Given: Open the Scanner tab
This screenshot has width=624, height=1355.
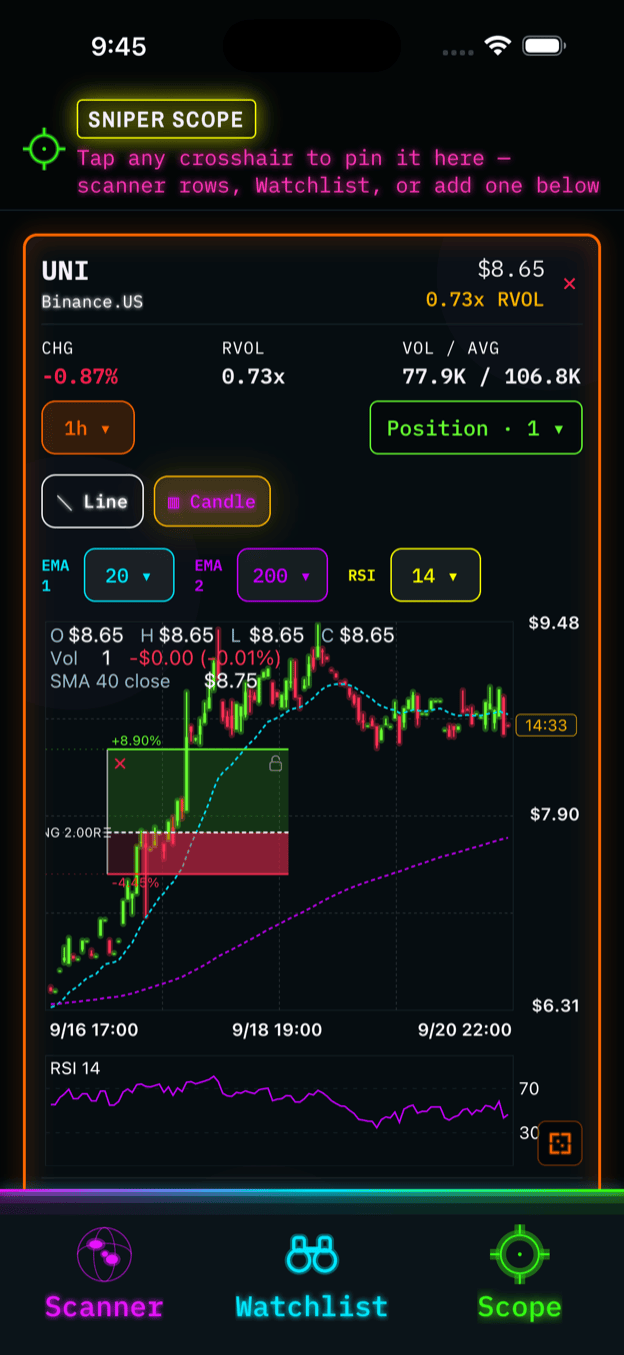Looking at the screenshot, I should pos(104,1274).
